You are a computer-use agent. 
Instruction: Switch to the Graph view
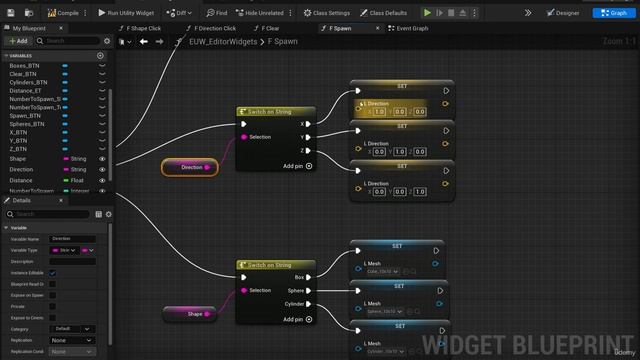pyautogui.click(x=614, y=13)
